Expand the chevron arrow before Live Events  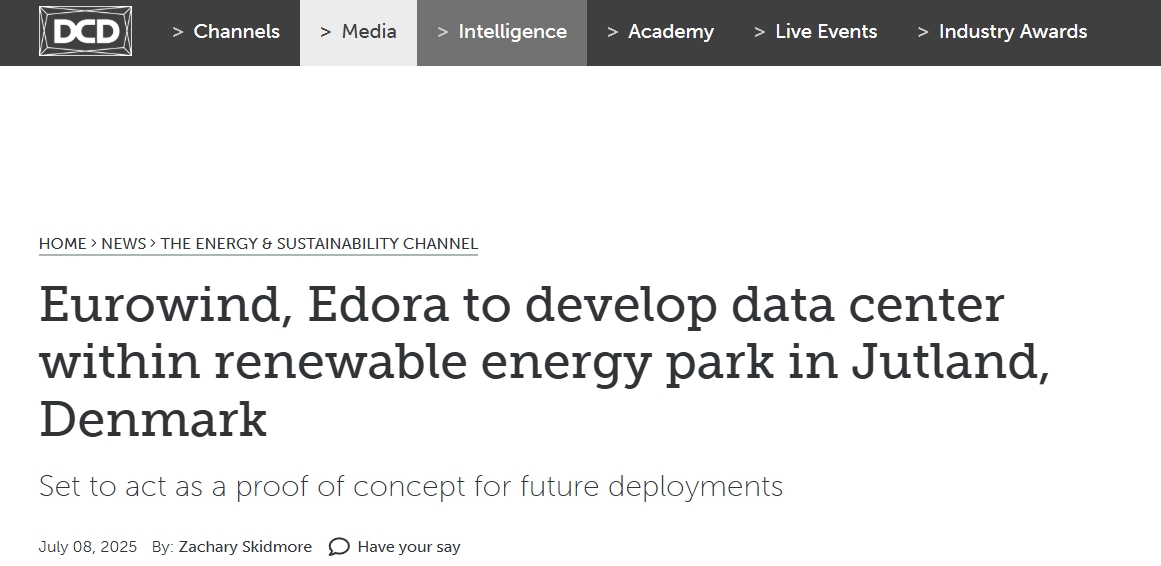(760, 33)
